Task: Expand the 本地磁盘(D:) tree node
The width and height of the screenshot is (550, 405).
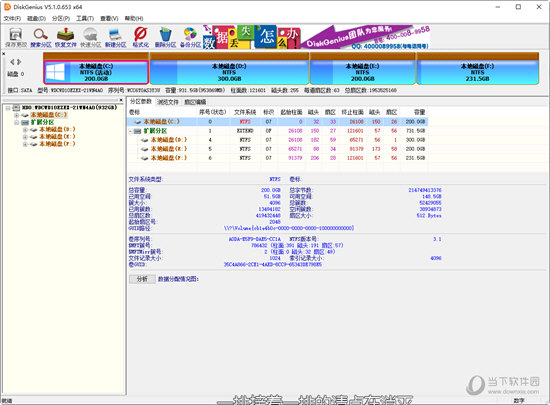Action: (25, 129)
